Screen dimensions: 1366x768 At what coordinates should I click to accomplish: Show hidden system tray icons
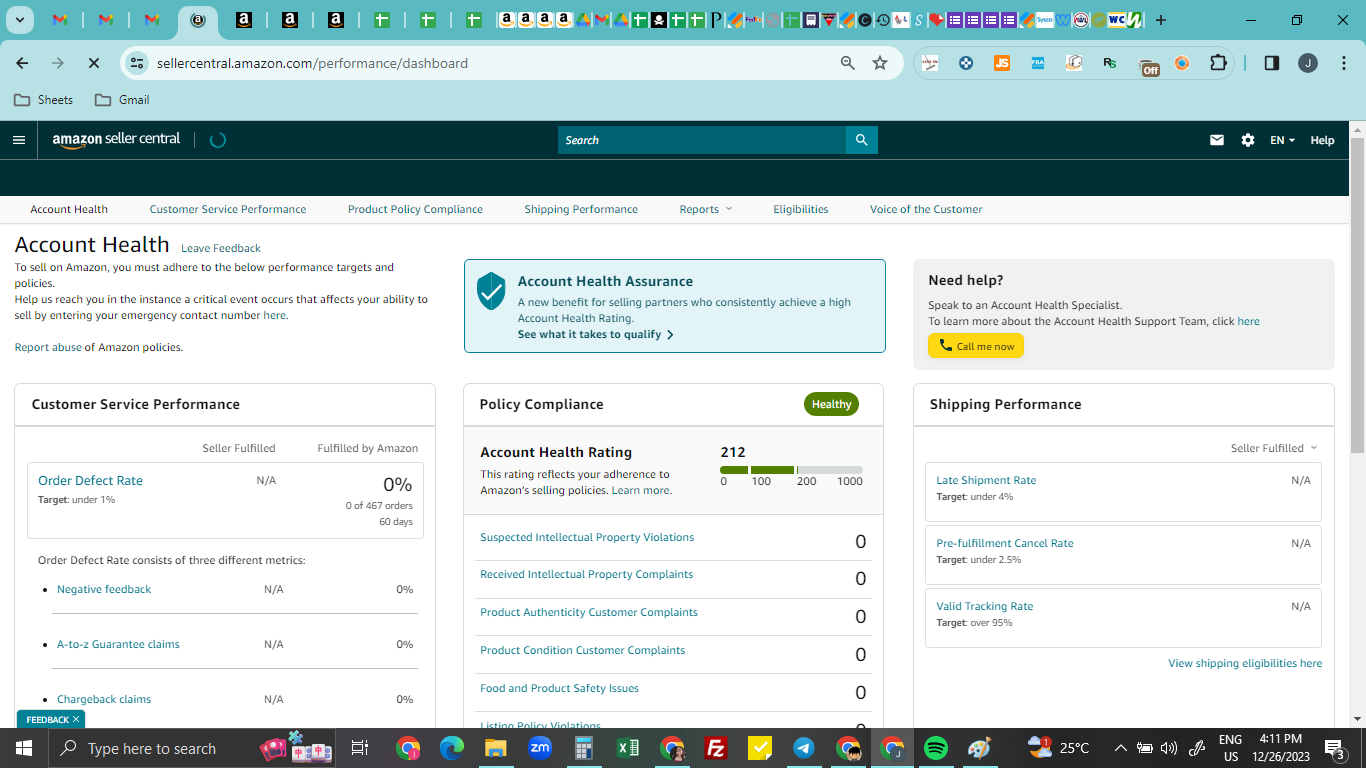click(x=1120, y=748)
